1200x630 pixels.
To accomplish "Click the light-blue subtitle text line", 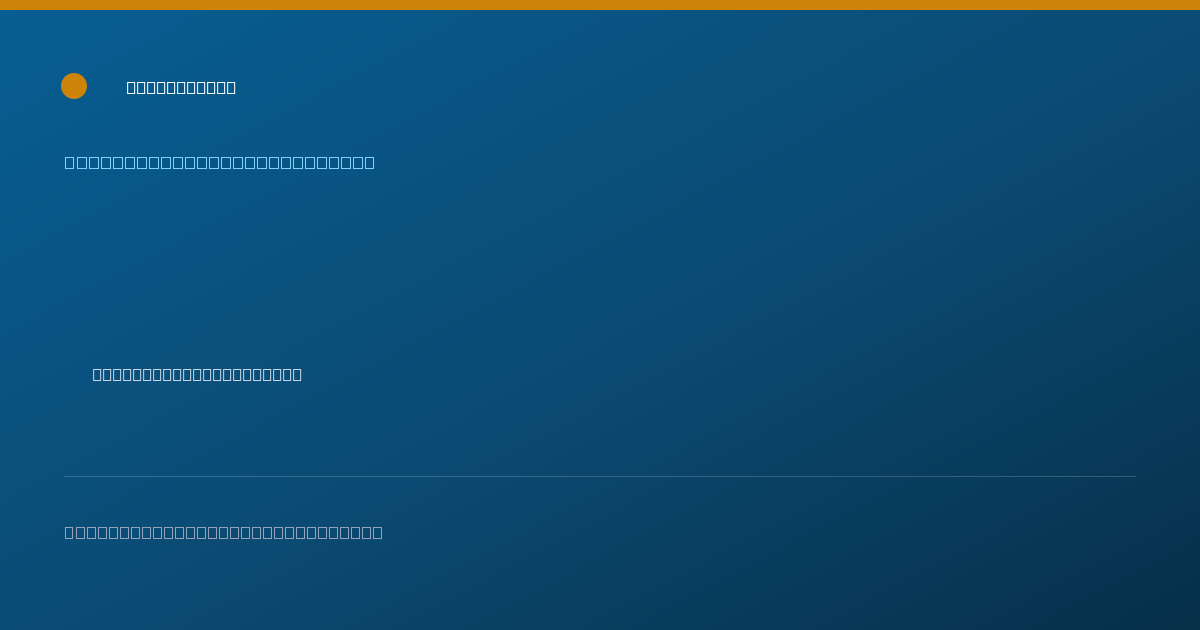I will coord(220,163).
